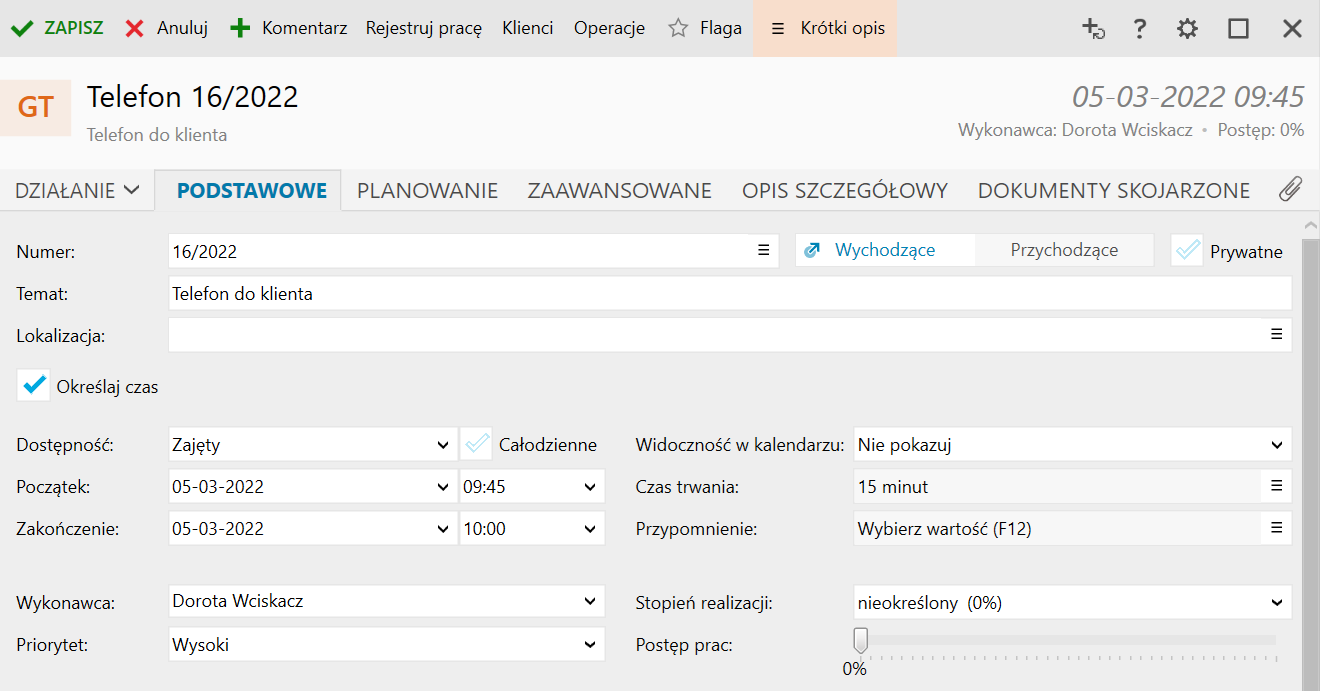The height and width of the screenshot is (691, 1320).
Task: Mark the activity as Prywatne
Action: (1188, 251)
